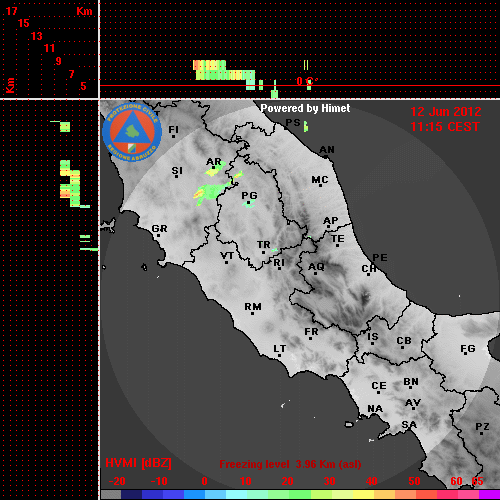Click the PZ city label
This screenshot has height=500, width=500.
click(x=482, y=426)
